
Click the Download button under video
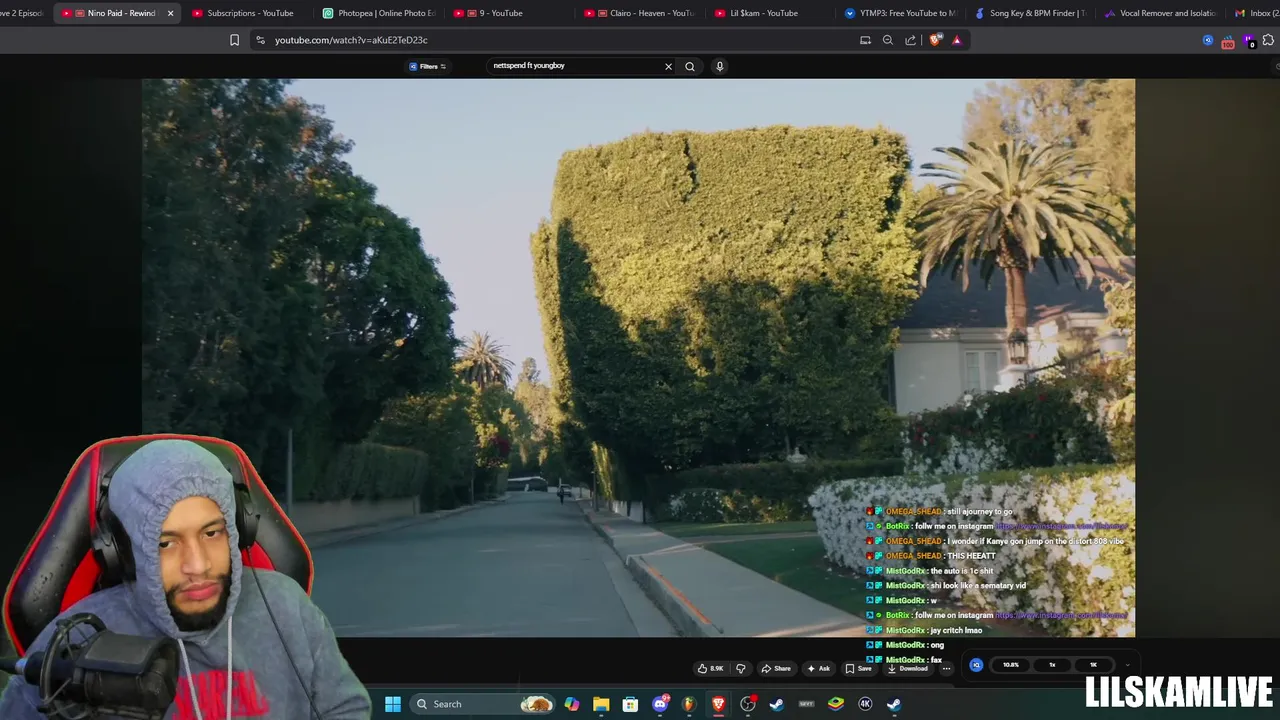[908, 668]
